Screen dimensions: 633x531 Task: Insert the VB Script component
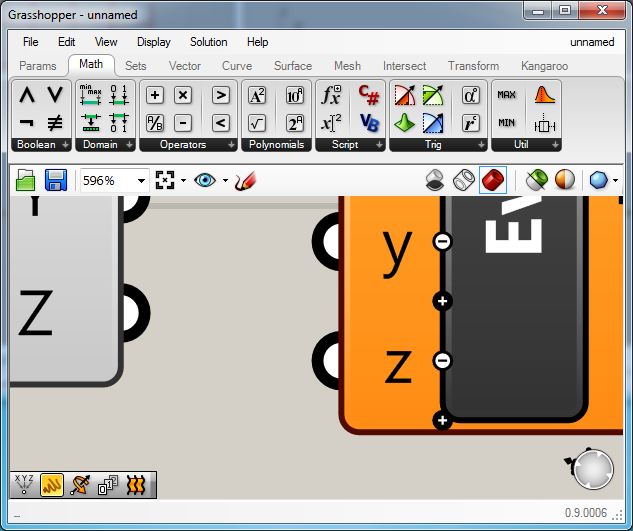point(369,123)
